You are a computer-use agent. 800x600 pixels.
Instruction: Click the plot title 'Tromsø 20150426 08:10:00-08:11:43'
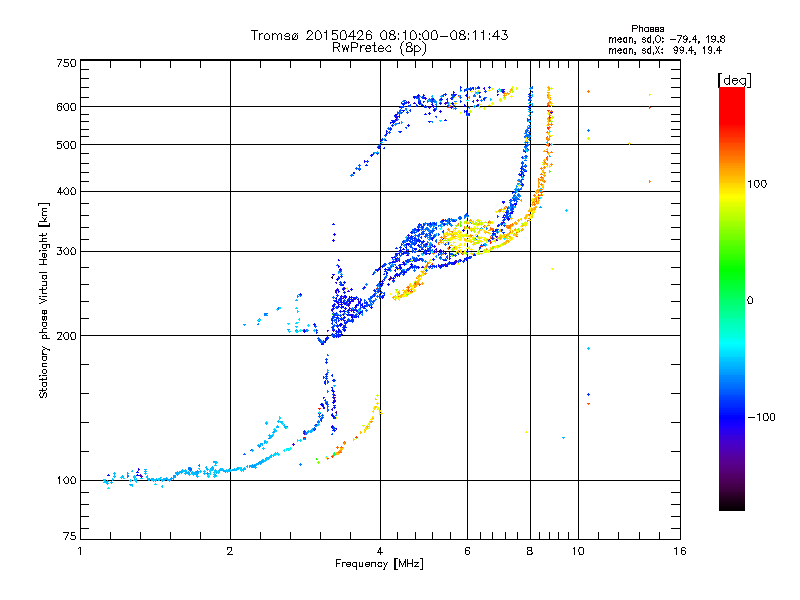tap(379, 35)
